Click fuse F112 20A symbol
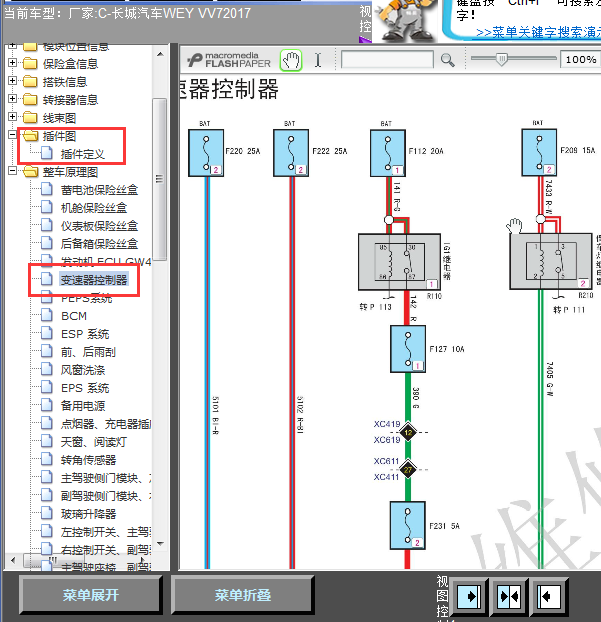Image resolution: width=601 pixels, height=622 pixels. pos(388,153)
